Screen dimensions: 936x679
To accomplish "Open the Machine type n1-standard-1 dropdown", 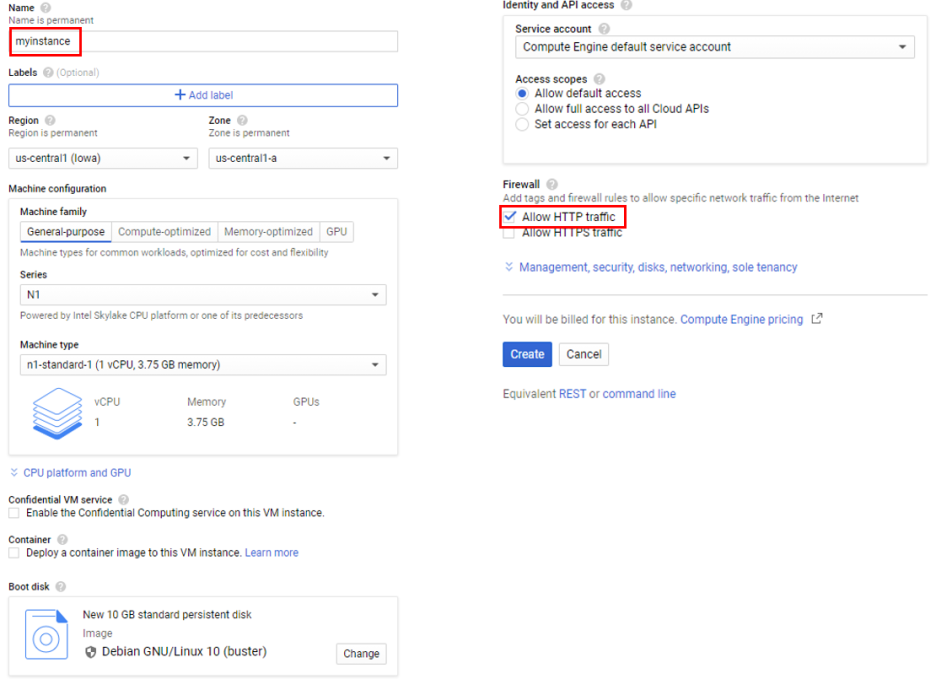I will click(x=203, y=364).
